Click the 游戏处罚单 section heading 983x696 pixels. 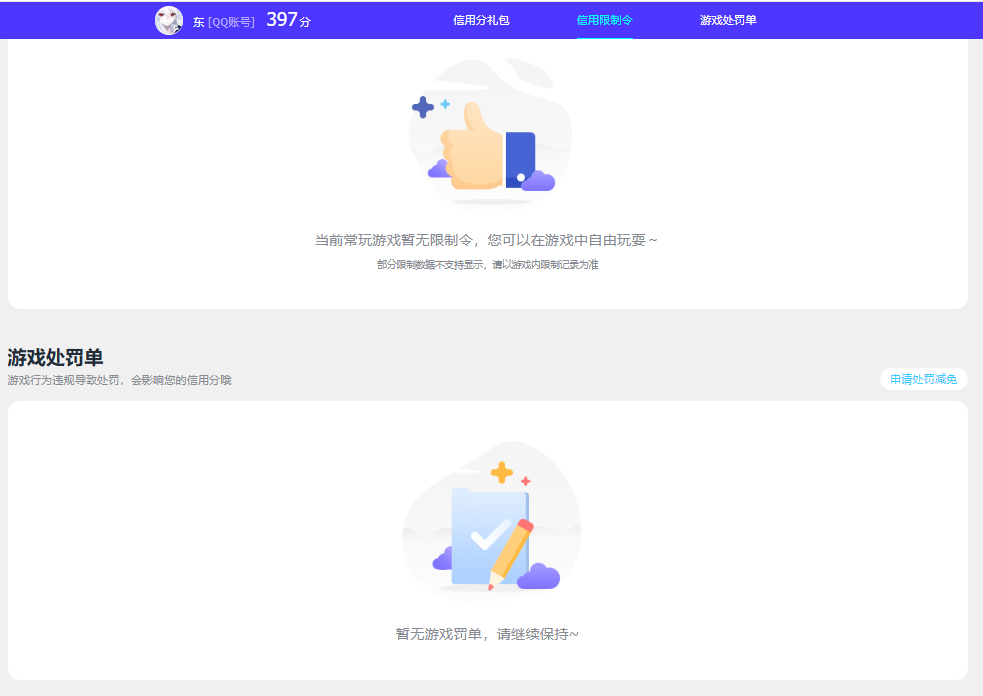(55, 357)
